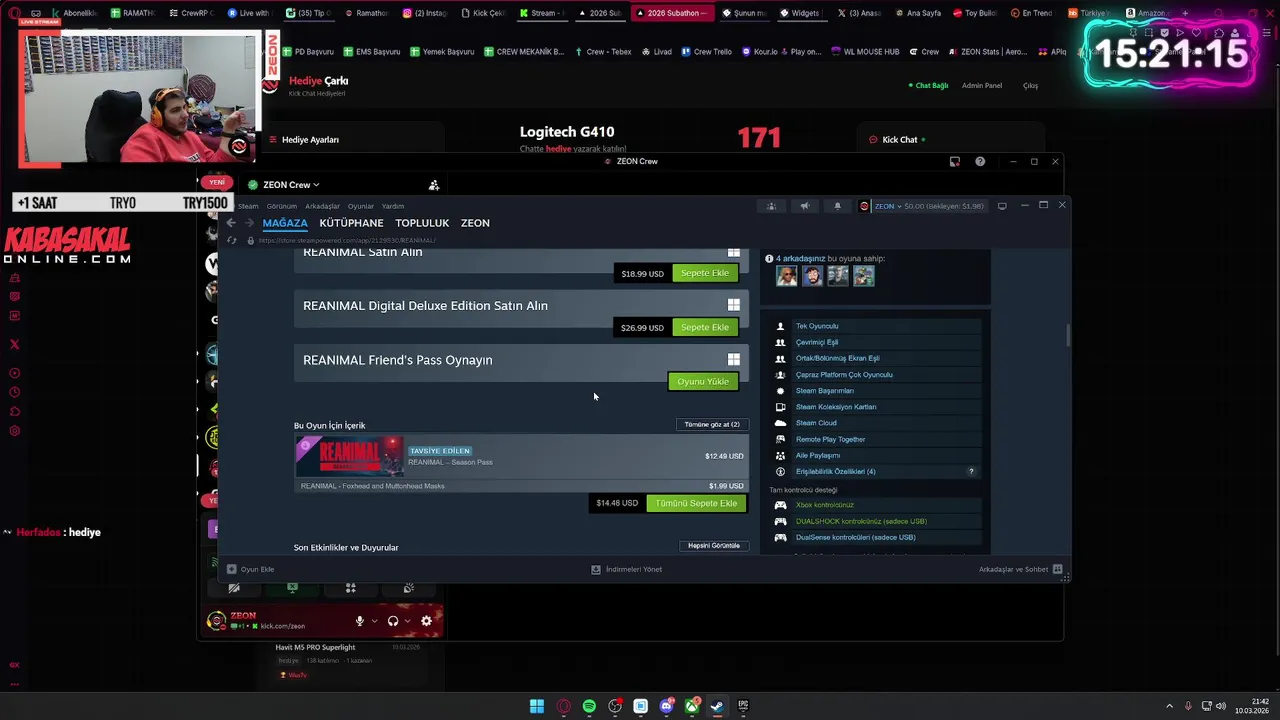The image size is (1280, 720).
Task: Switch to the MAĞAZA tab
Action: (x=285, y=223)
